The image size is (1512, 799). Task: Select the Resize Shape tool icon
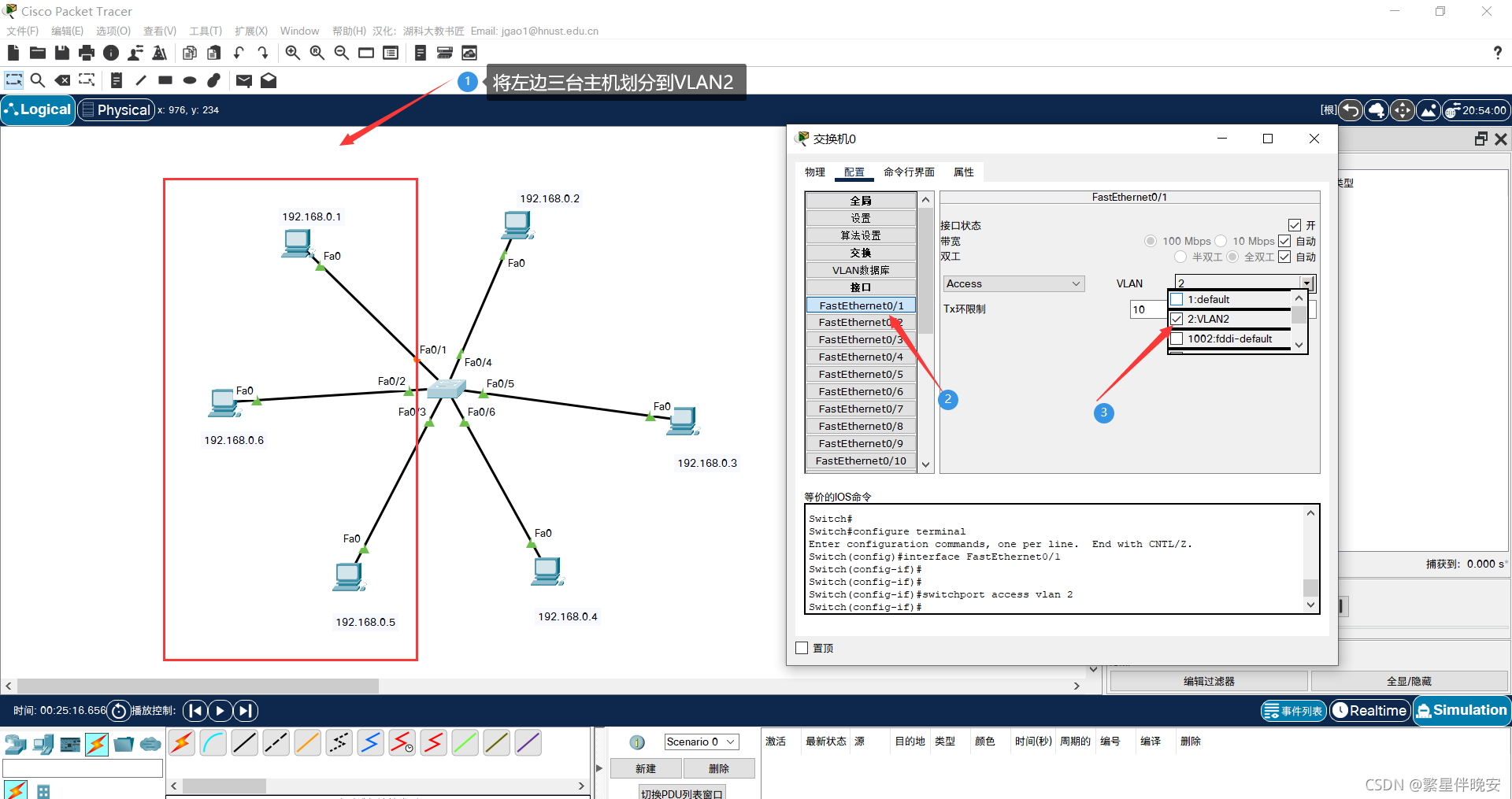(87, 80)
